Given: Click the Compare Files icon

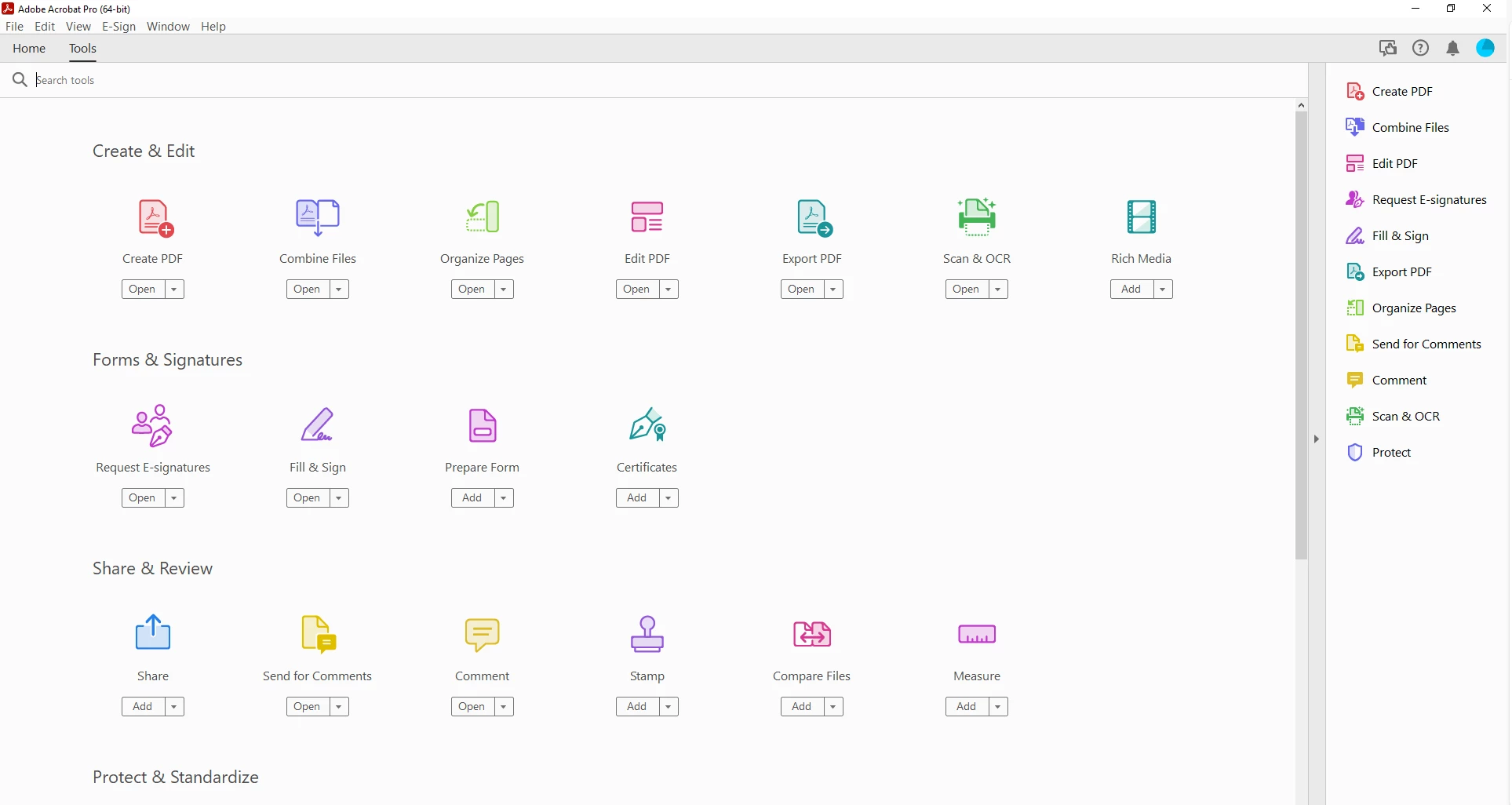Looking at the screenshot, I should (x=812, y=634).
